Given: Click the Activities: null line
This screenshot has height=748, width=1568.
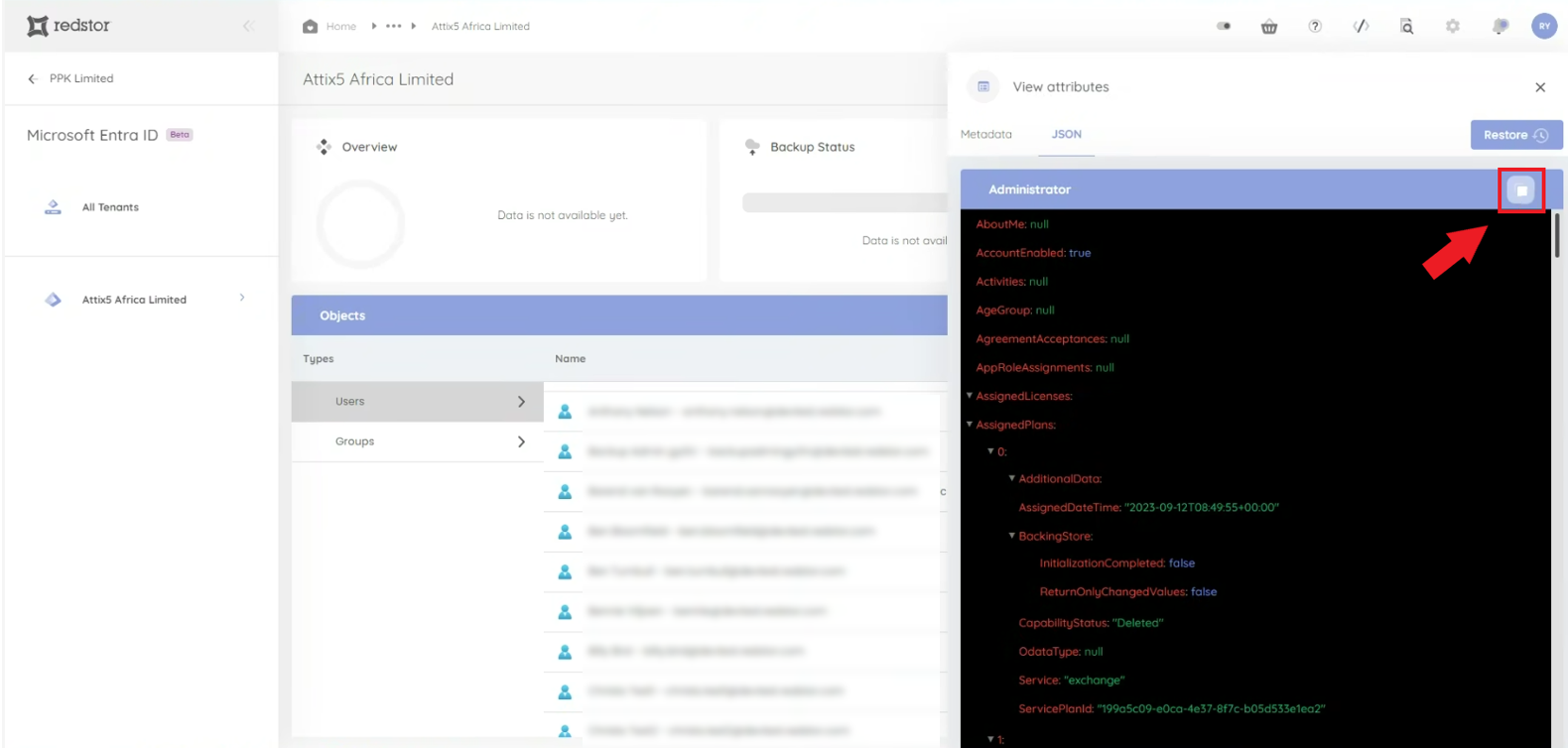Looking at the screenshot, I should [x=1012, y=282].
